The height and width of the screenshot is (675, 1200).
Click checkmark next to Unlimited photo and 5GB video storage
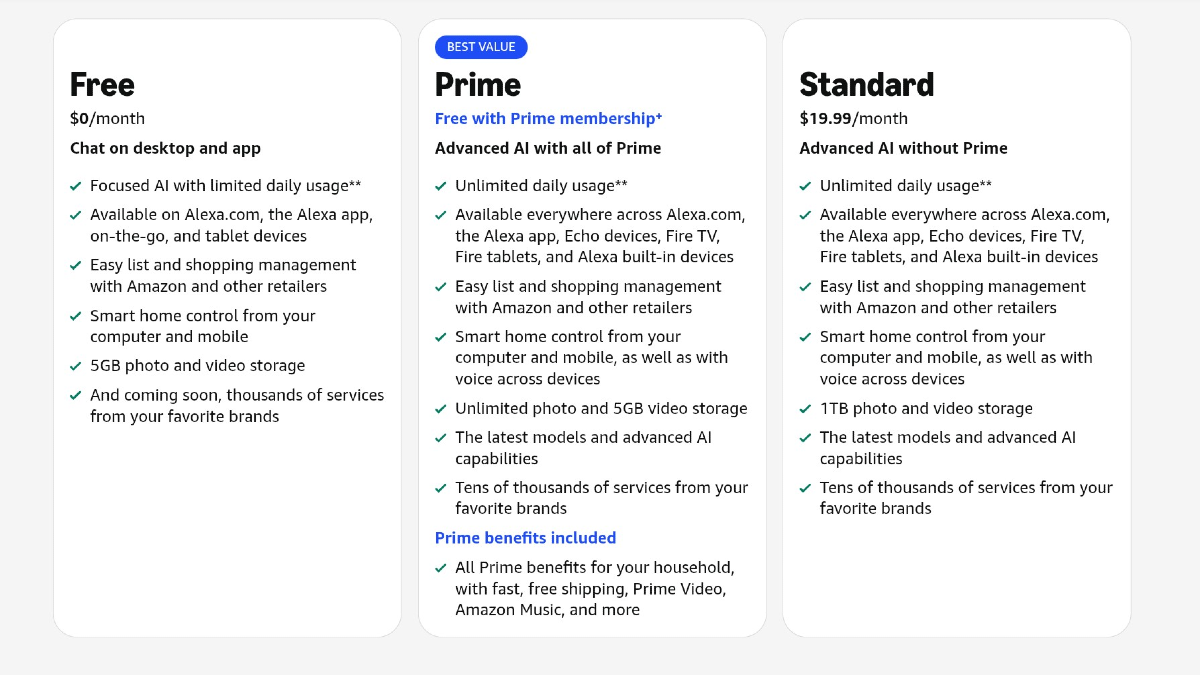tap(441, 409)
